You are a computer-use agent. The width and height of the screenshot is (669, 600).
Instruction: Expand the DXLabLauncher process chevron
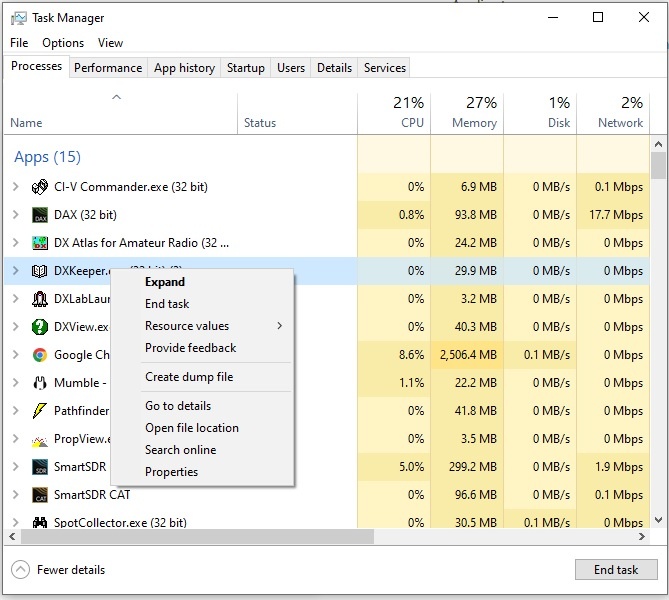(x=16, y=298)
